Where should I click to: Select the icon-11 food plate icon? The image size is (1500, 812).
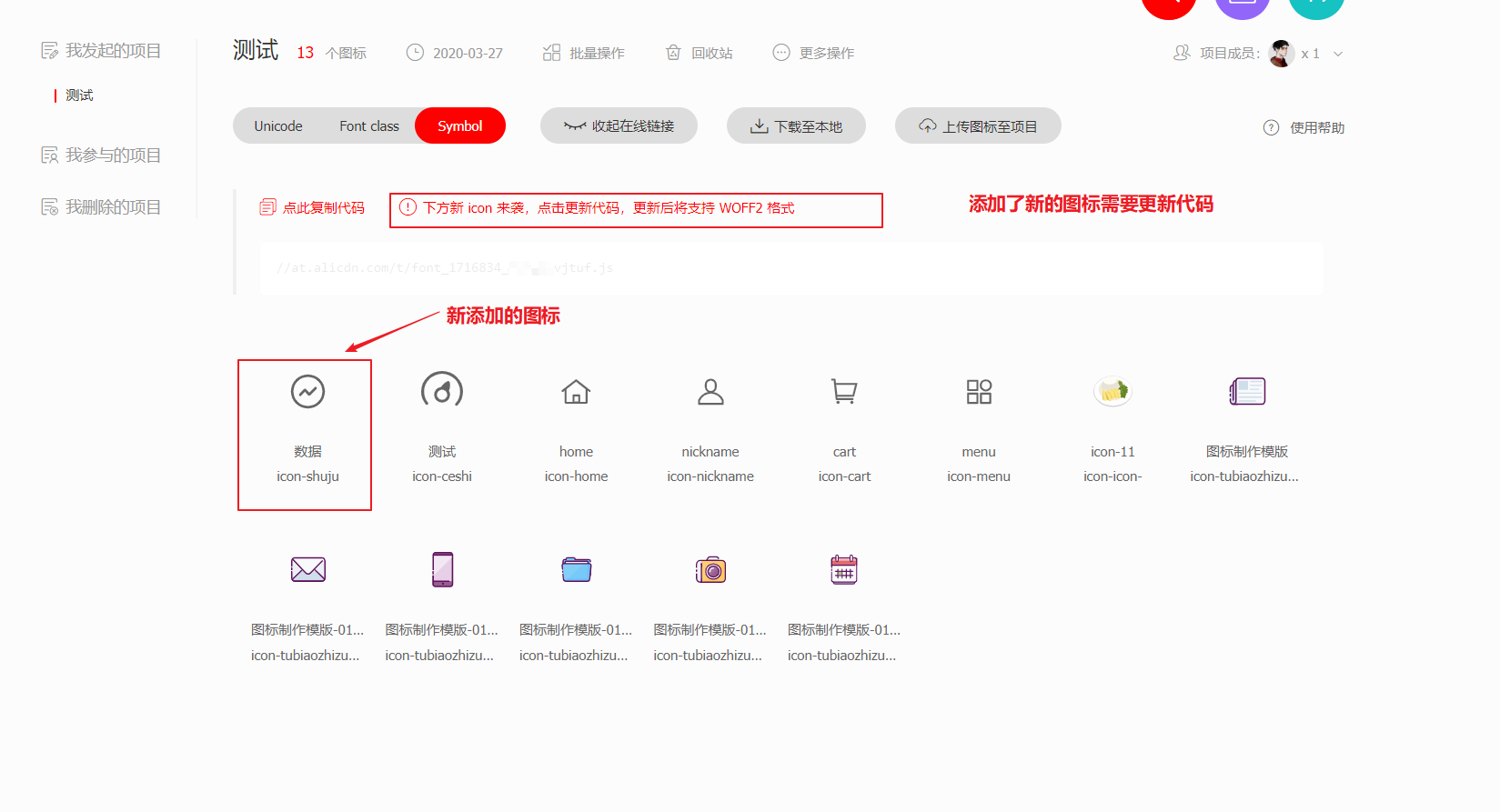click(x=1112, y=392)
